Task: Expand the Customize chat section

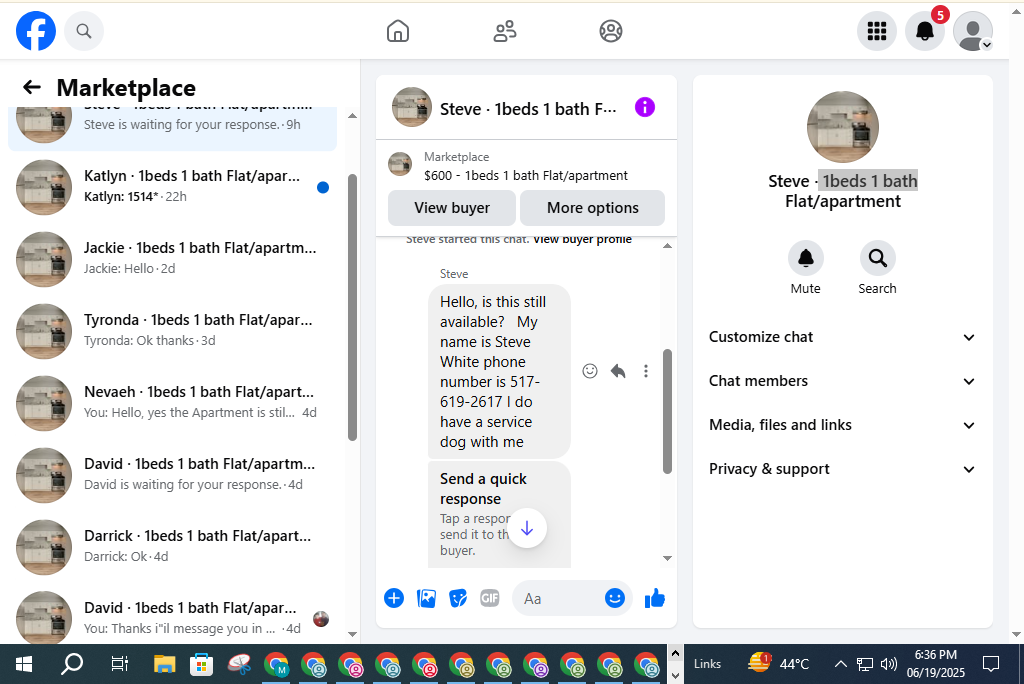Action: tap(842, 337)
